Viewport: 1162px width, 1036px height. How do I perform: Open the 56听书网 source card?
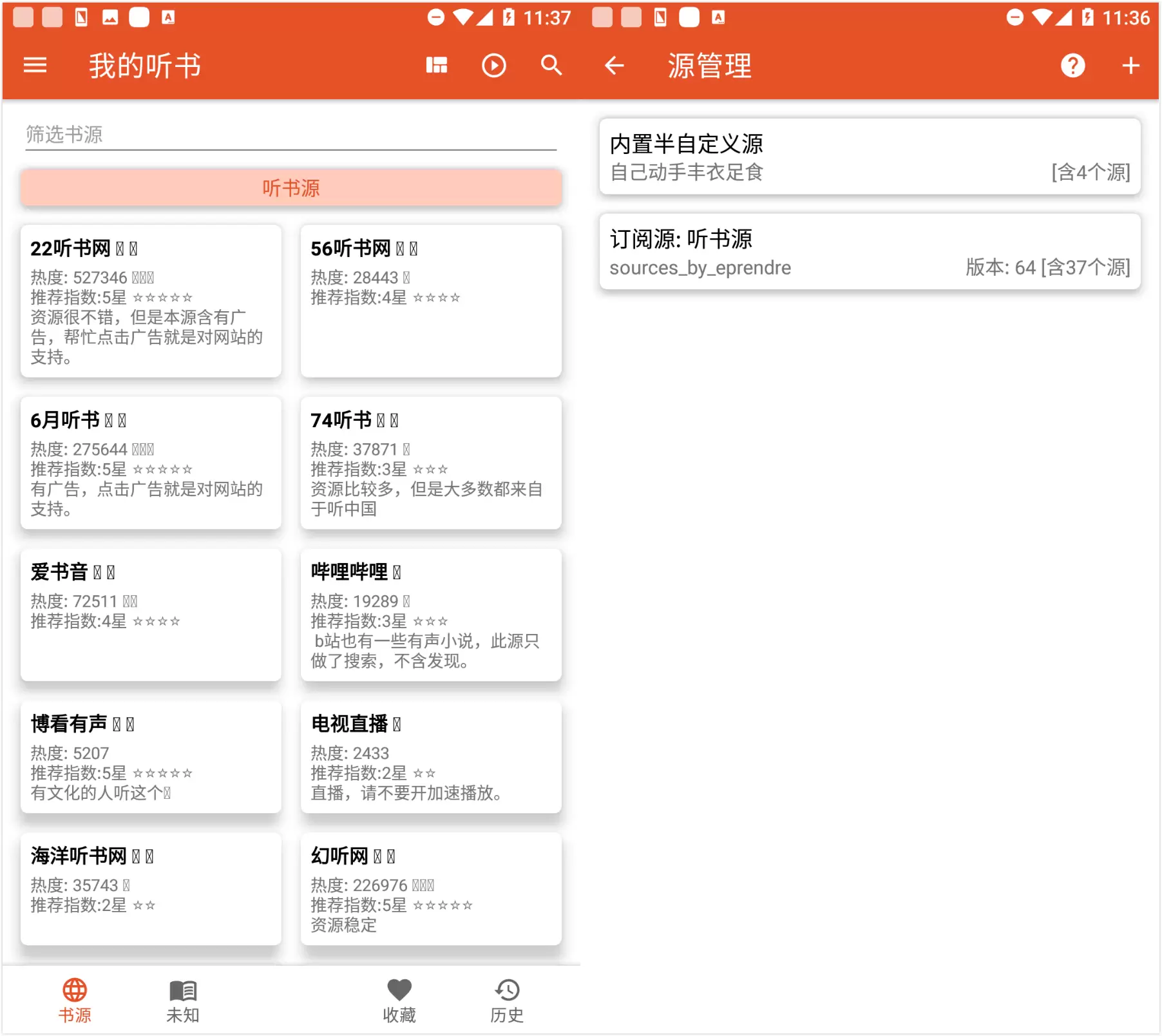[431, 301]
